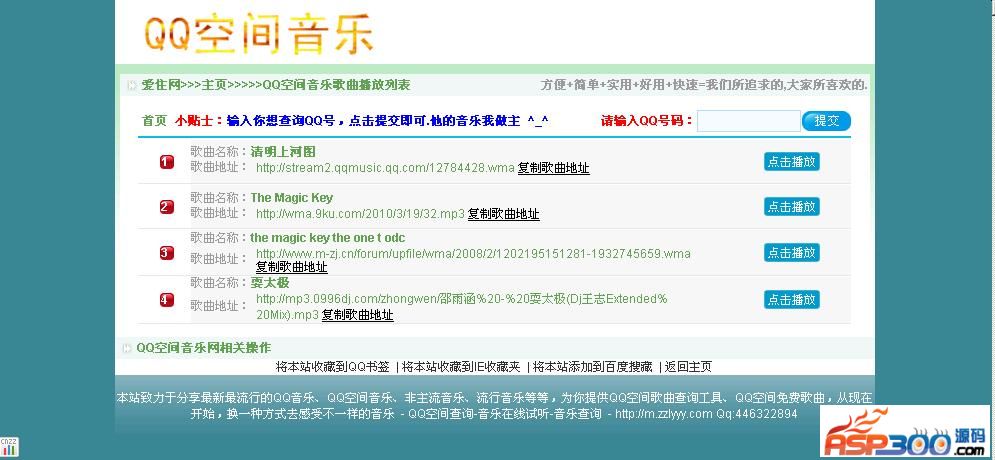Click the mp3.0996dj.com song URL

[461, 306]
